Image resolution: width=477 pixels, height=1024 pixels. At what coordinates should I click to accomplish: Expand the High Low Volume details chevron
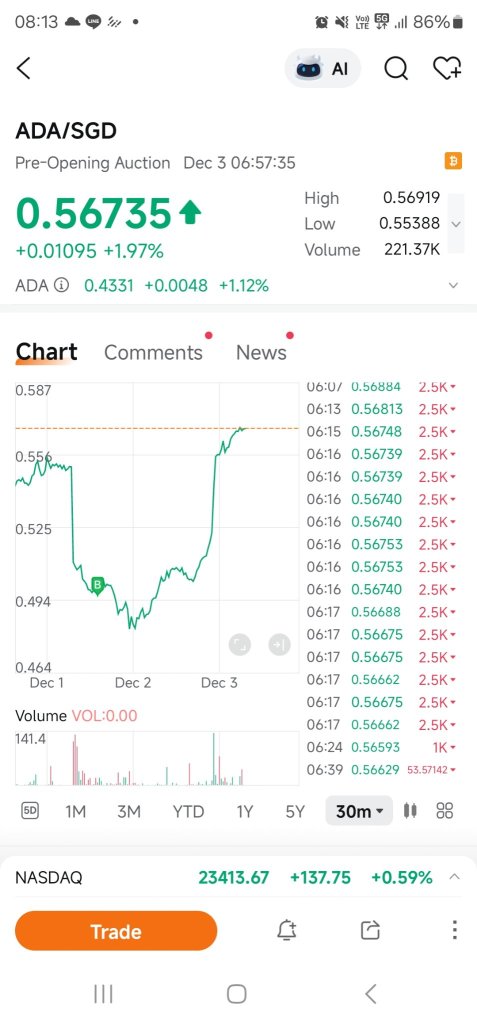click(456, 223)
